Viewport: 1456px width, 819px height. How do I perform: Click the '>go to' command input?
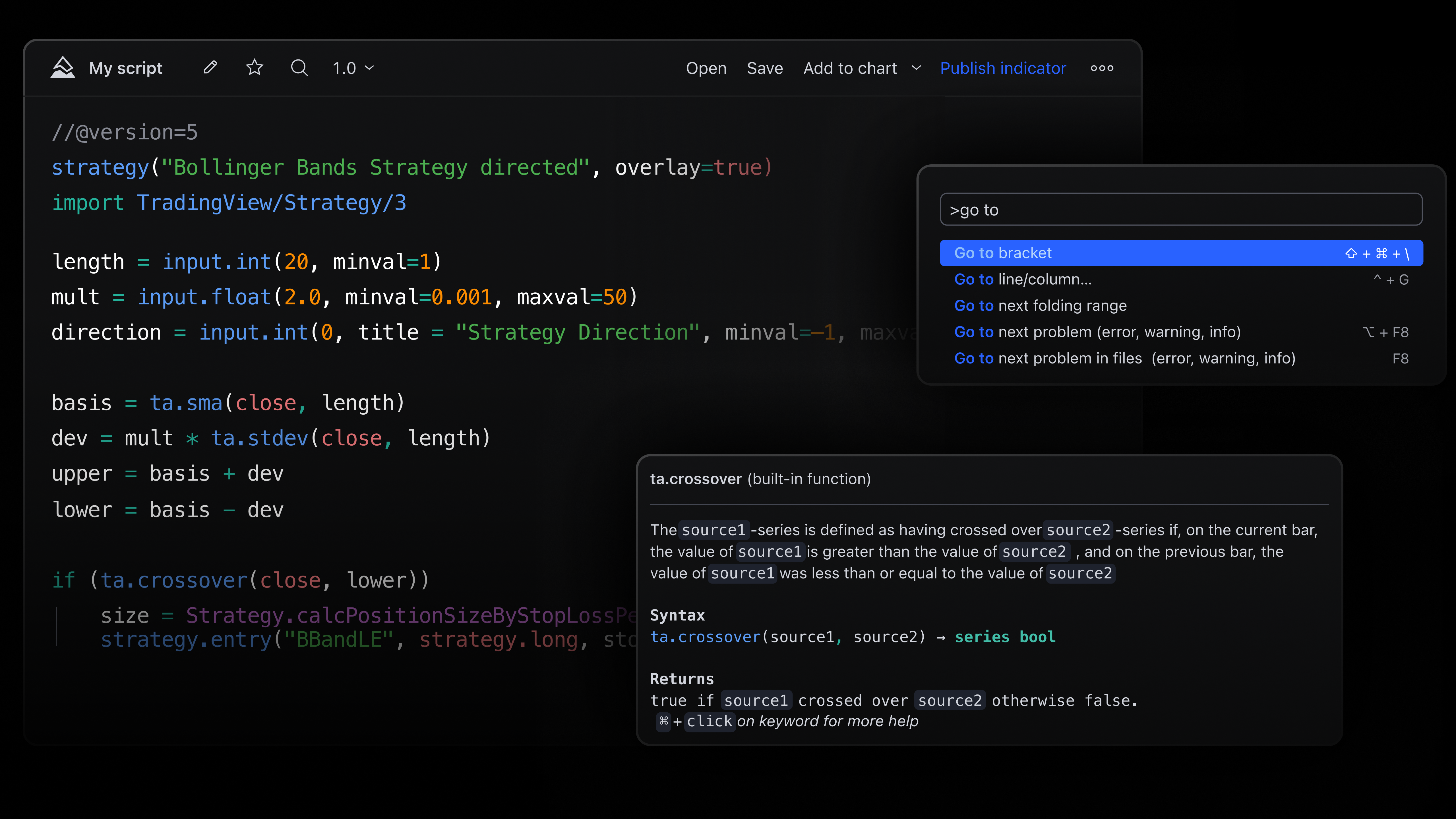click(x=1181, y=210)
